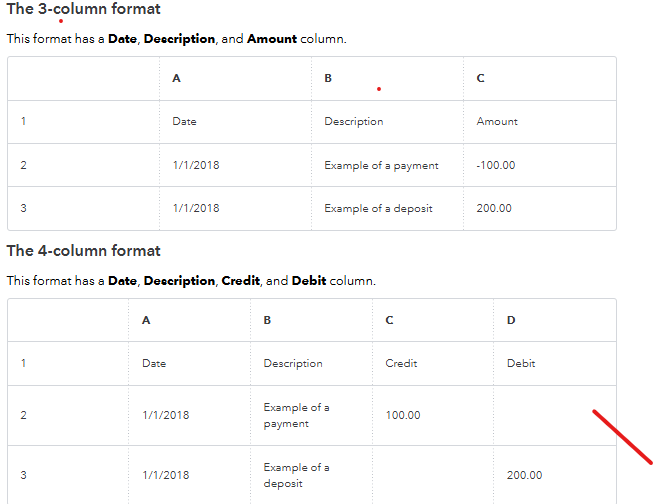The height and width of the screenshot is (504, 654).
Task: Select row number 2 in the 3-column table
Action: point(23,165)
